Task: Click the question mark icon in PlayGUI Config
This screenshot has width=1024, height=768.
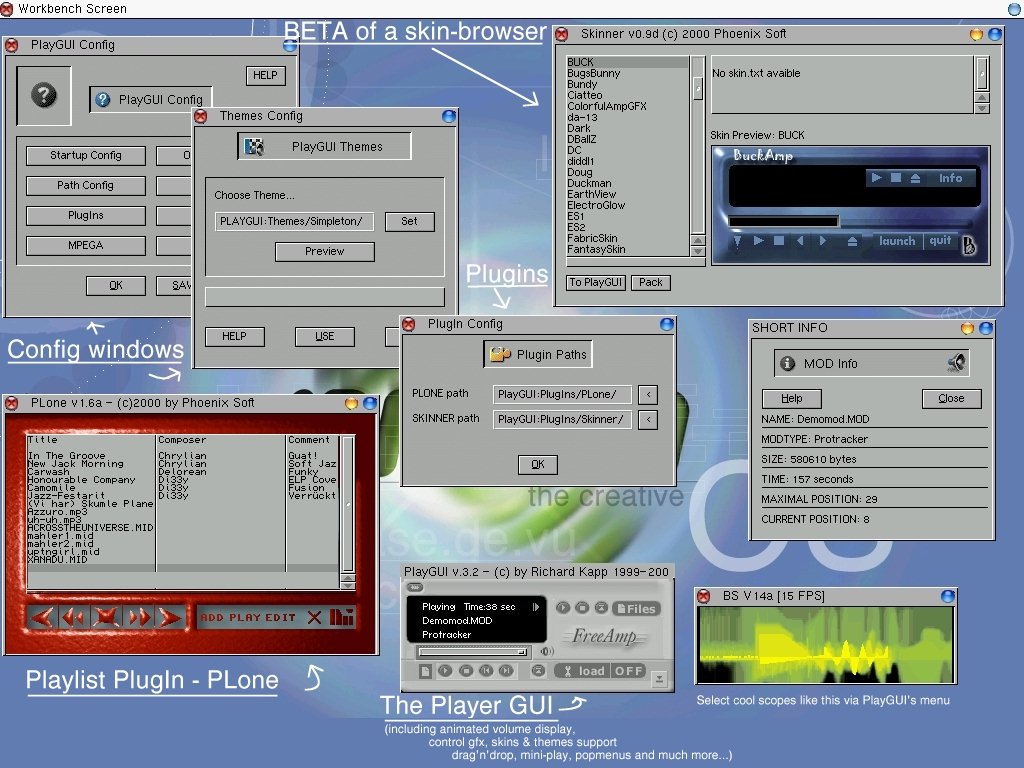Action: pyautogui.click(x=44, y=96)
